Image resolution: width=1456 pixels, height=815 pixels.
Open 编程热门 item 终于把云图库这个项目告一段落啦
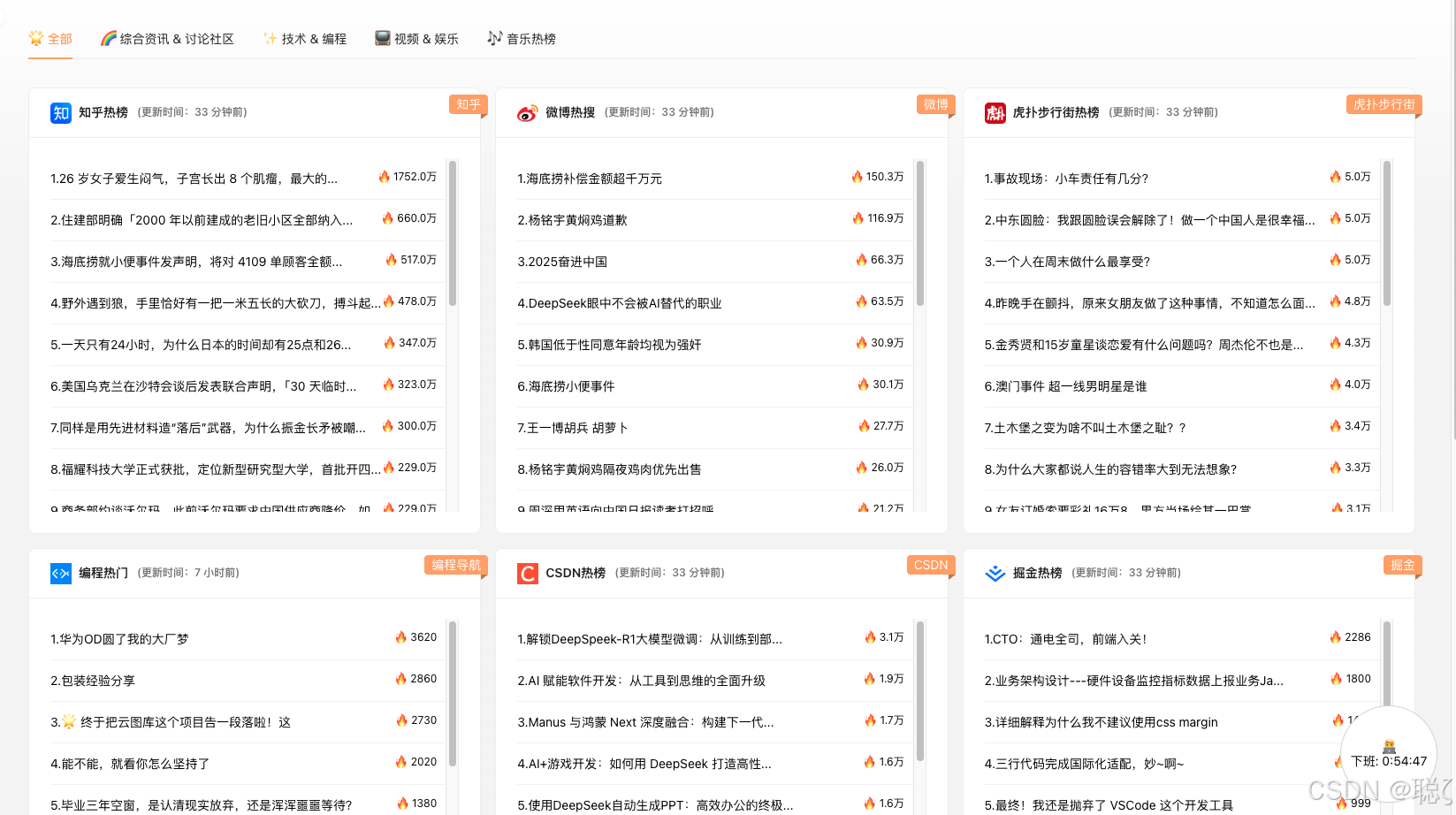click(171, 722)
